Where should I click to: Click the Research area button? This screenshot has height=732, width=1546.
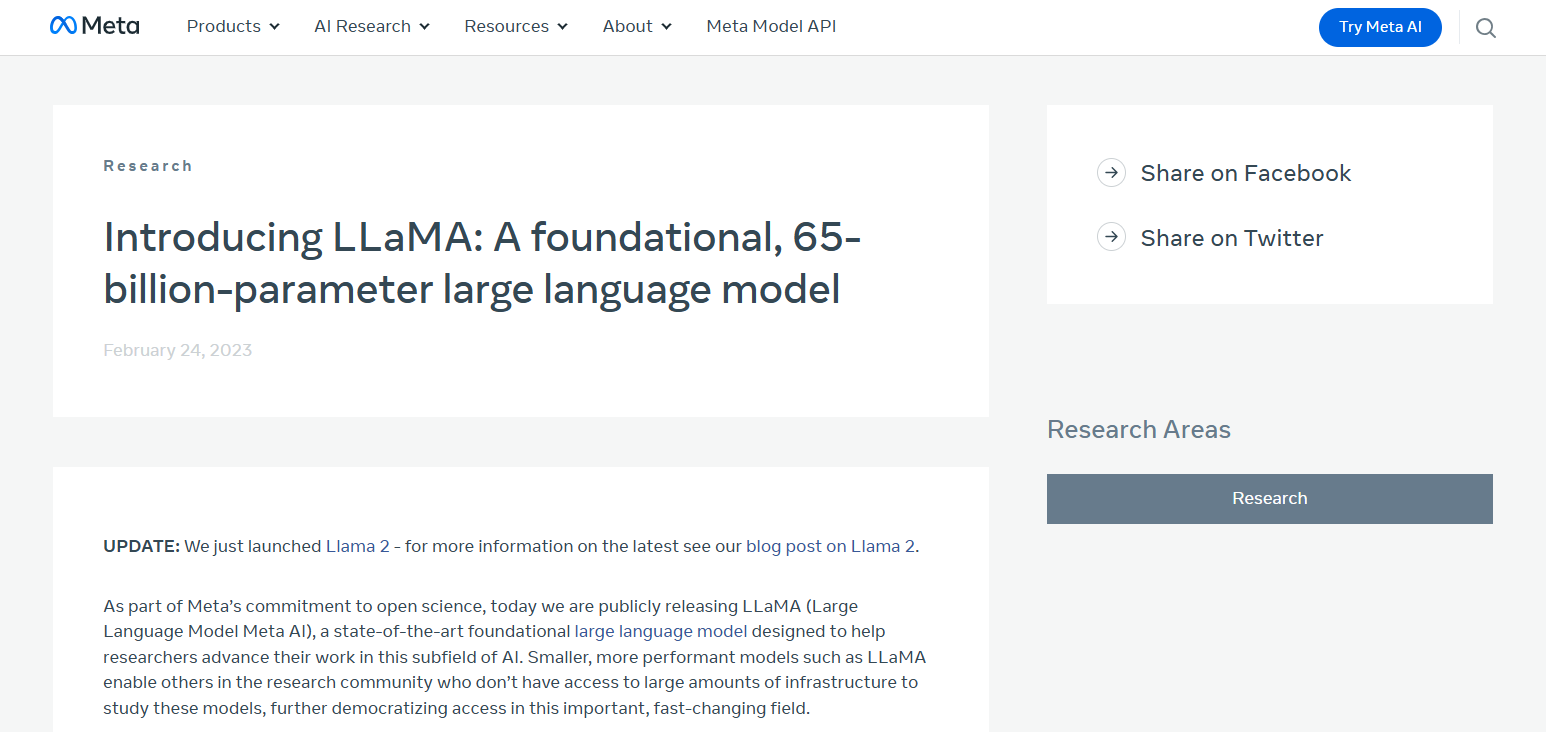1270,499
